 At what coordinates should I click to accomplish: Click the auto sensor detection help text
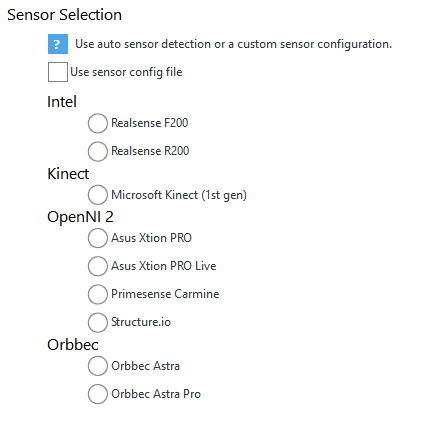(233, 44)
